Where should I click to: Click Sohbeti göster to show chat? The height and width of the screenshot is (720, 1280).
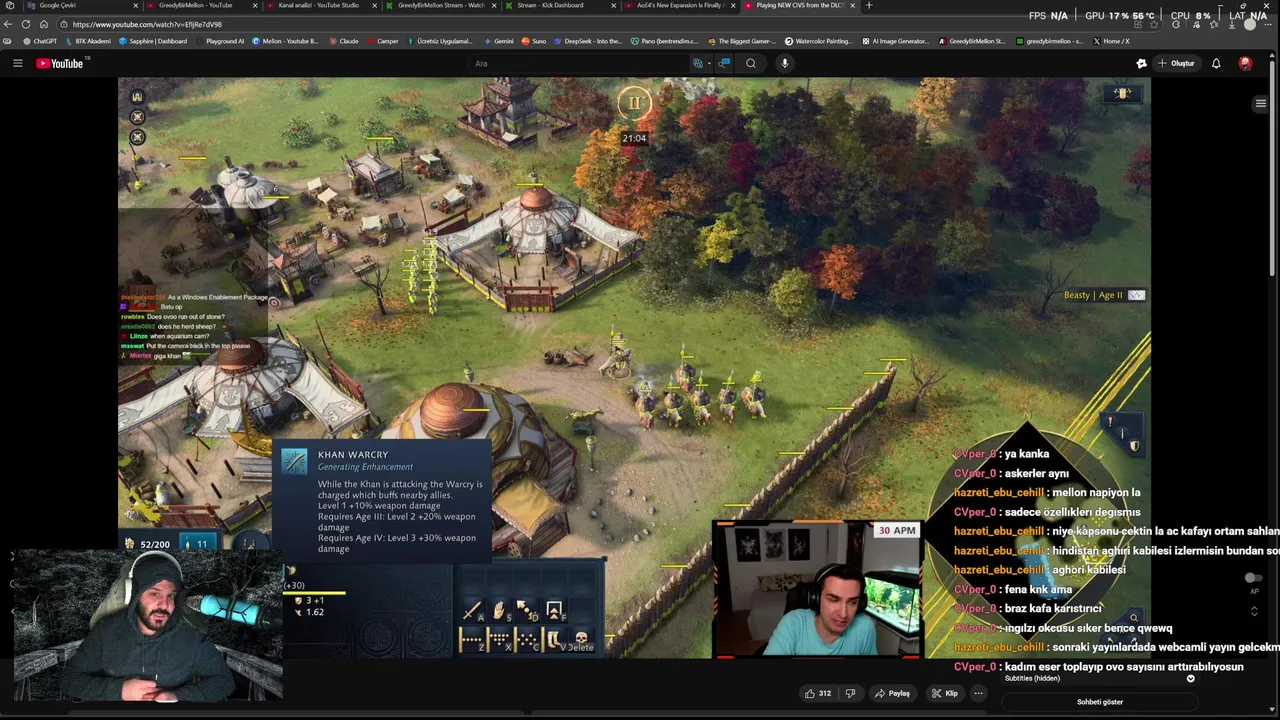click(1100, 702)
